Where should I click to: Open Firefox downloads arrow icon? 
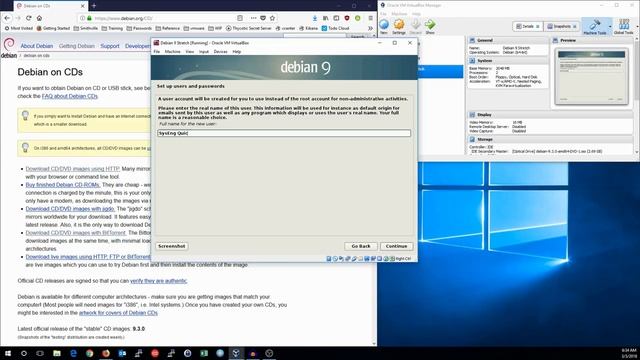[x=315, y=18]
